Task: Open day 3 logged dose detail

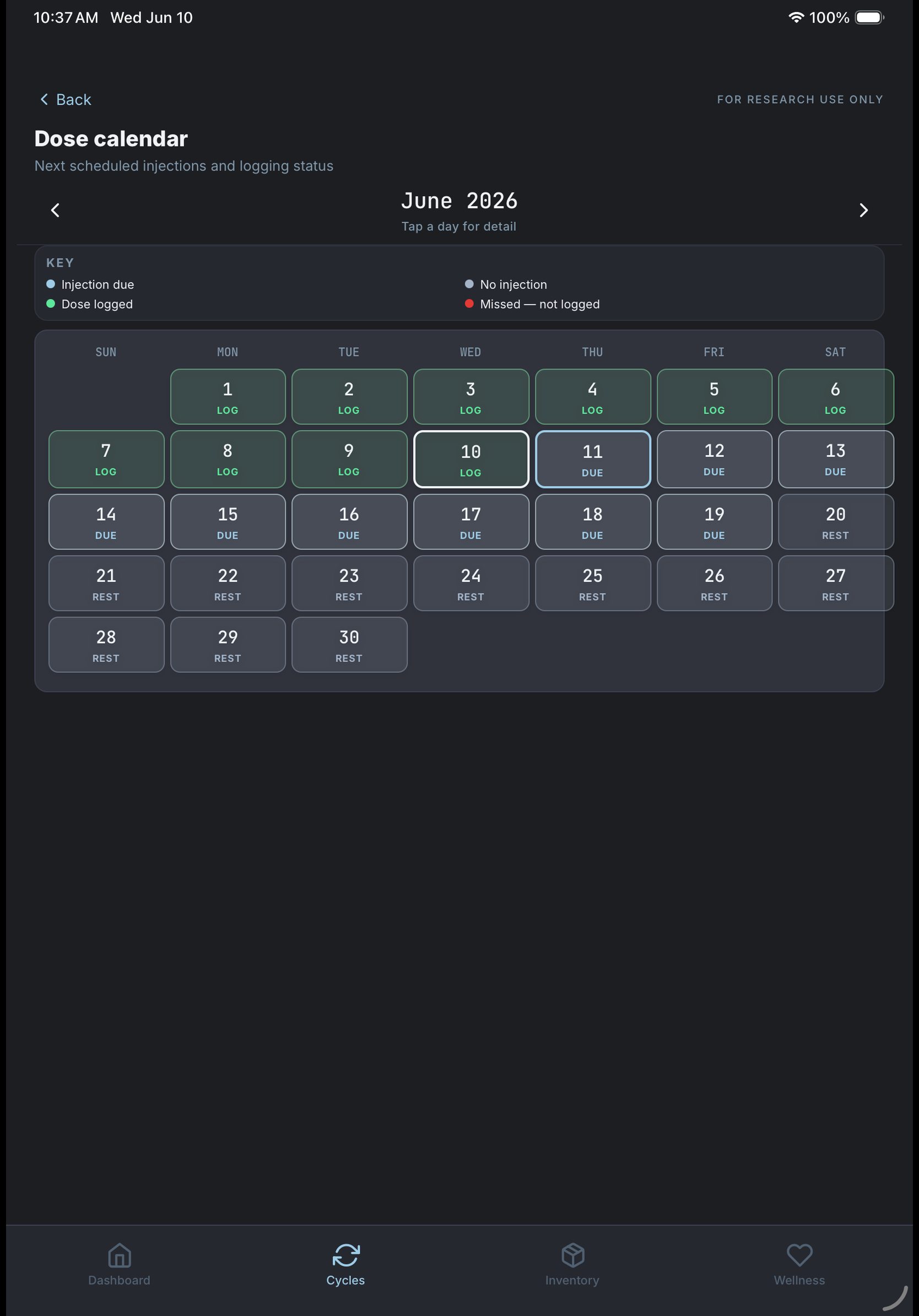Action: coord(471,397)
